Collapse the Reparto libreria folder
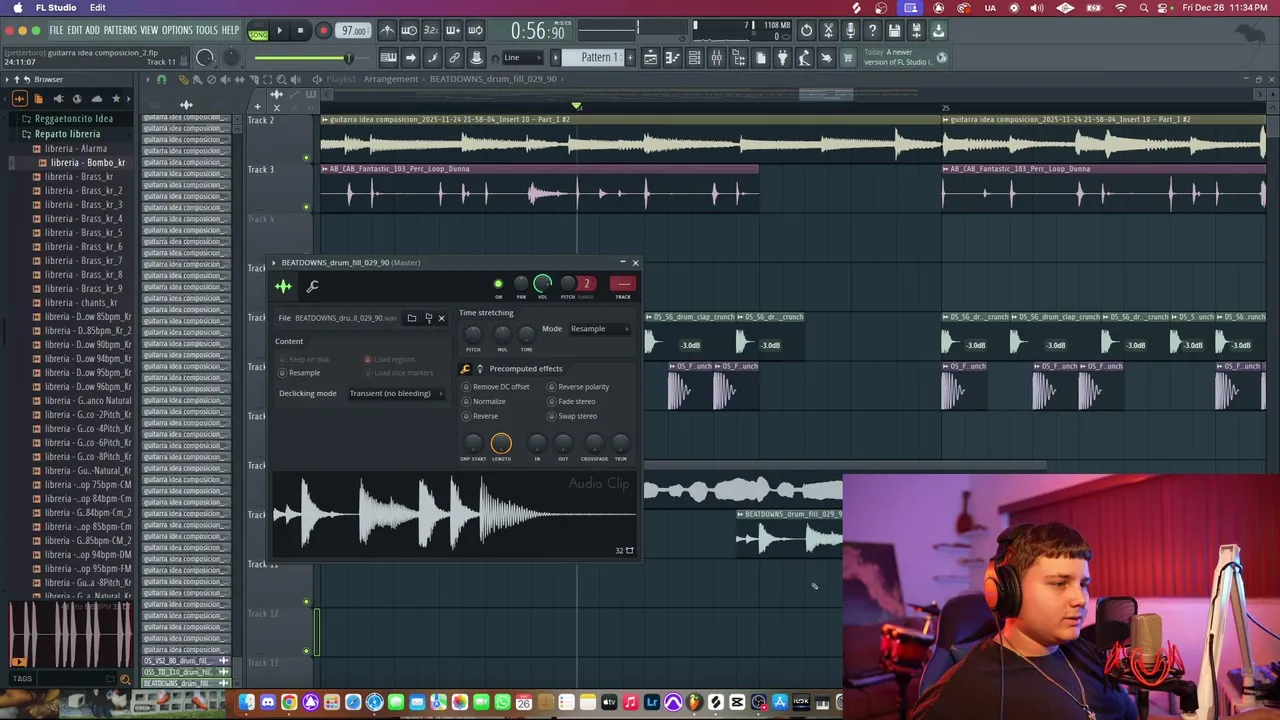The image size is (1280, 720). point(66,133)
